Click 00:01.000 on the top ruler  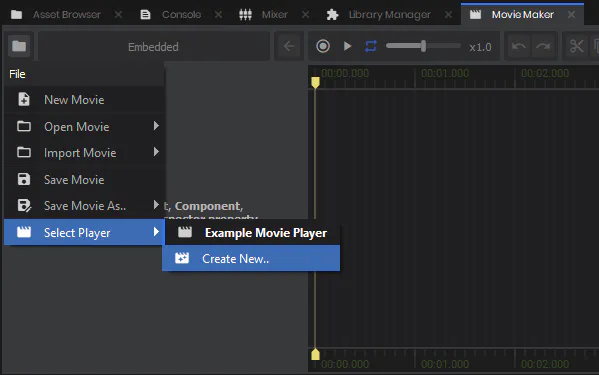coord(445,73)
